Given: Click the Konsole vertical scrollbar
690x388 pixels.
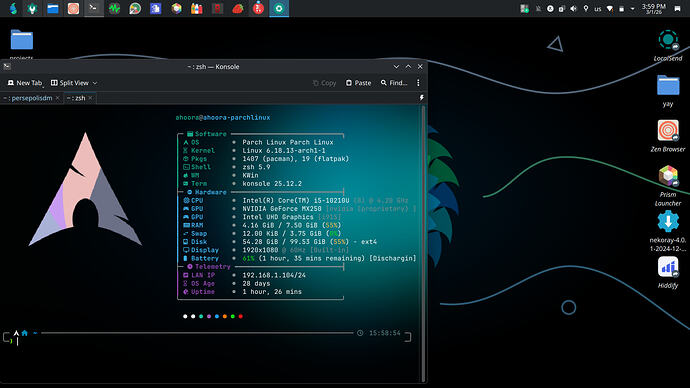Looking at the screenshot, I should pyautogui.click(x=423, y=244).
